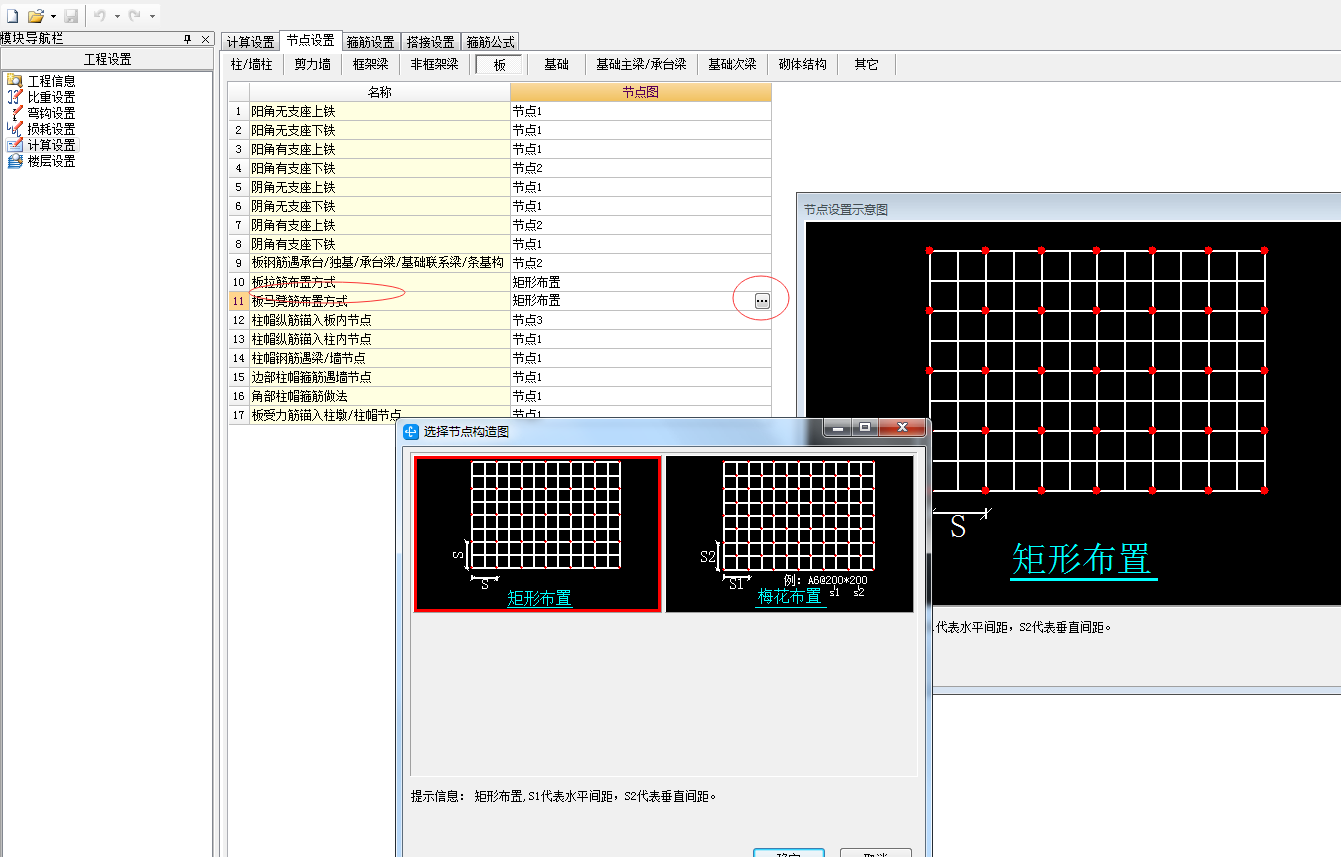Select the 柱/墙柱 component category
The image size is (1341, 857).
[251, 64]
